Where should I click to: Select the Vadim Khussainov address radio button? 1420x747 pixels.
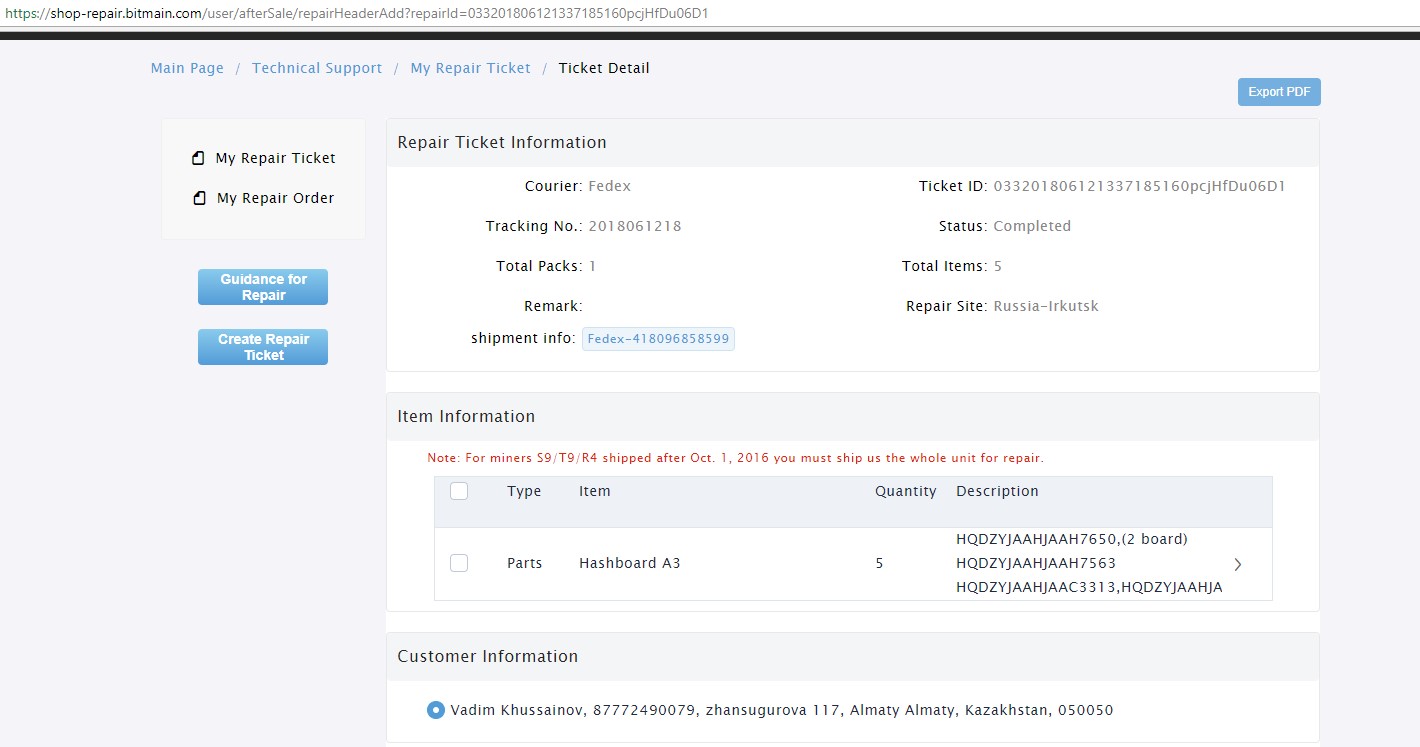tap(436, 710)
